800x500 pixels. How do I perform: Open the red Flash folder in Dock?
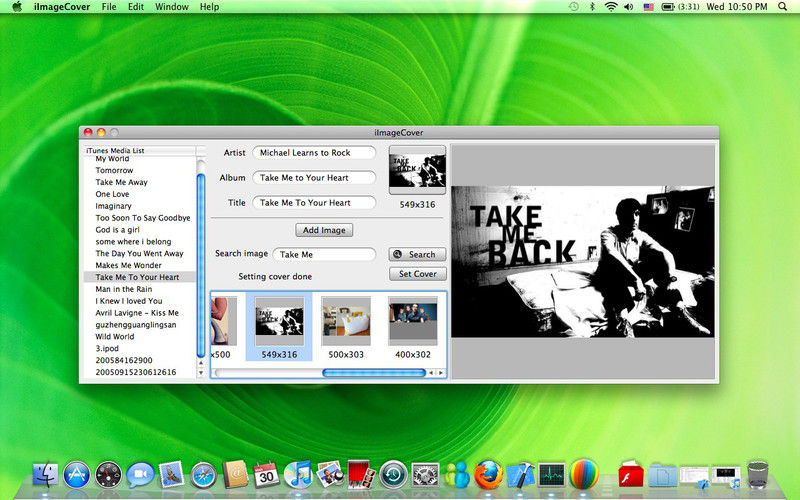(x=631, y=474)
